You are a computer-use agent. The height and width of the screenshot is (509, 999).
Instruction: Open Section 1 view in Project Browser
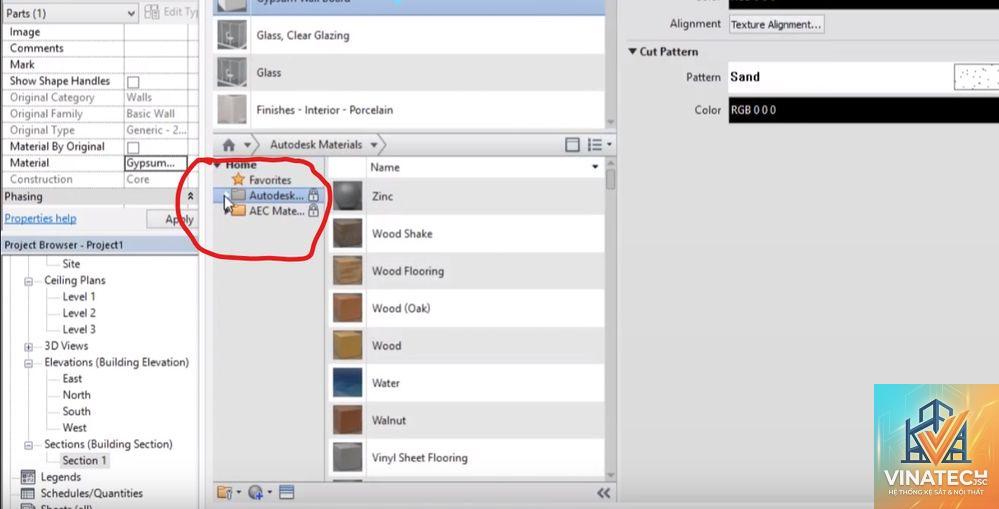click(85, 461)
